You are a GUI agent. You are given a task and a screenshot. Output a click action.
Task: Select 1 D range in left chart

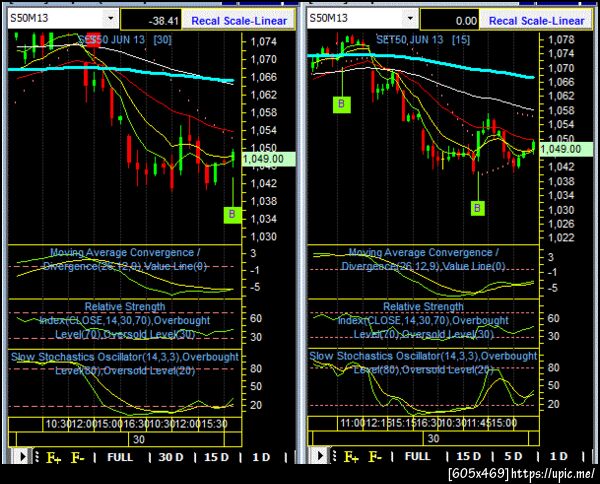tap(261, 457)
